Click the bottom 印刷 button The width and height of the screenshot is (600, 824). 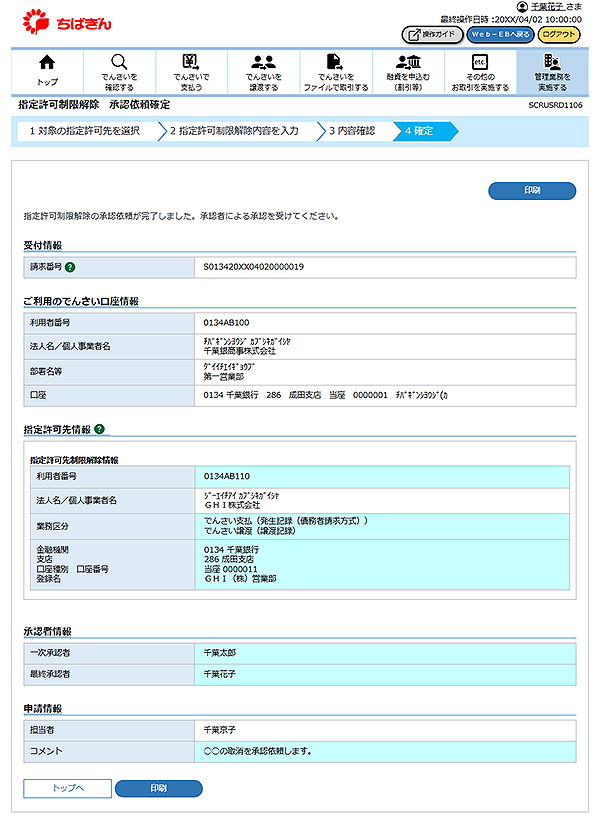159,788
